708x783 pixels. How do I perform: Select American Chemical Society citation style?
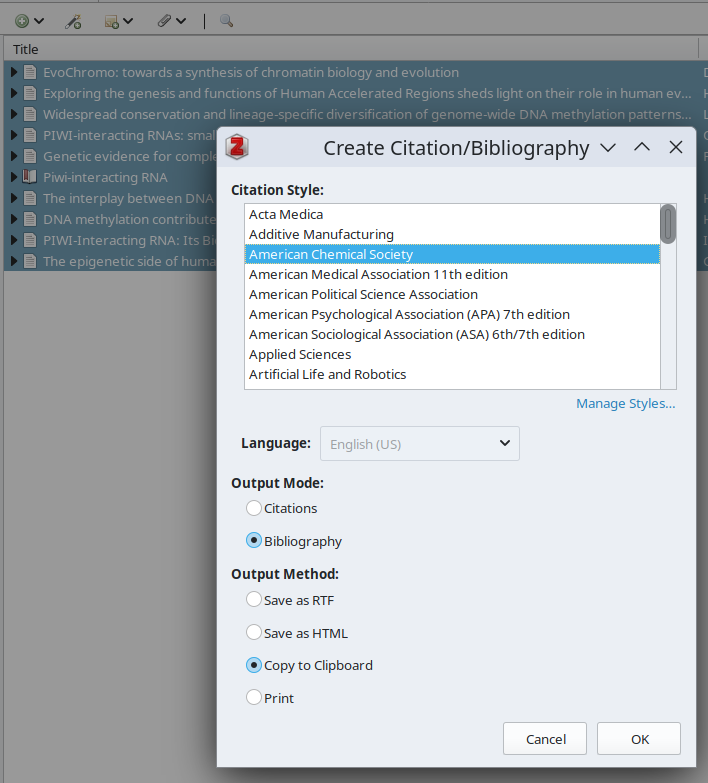pos(452,254)
